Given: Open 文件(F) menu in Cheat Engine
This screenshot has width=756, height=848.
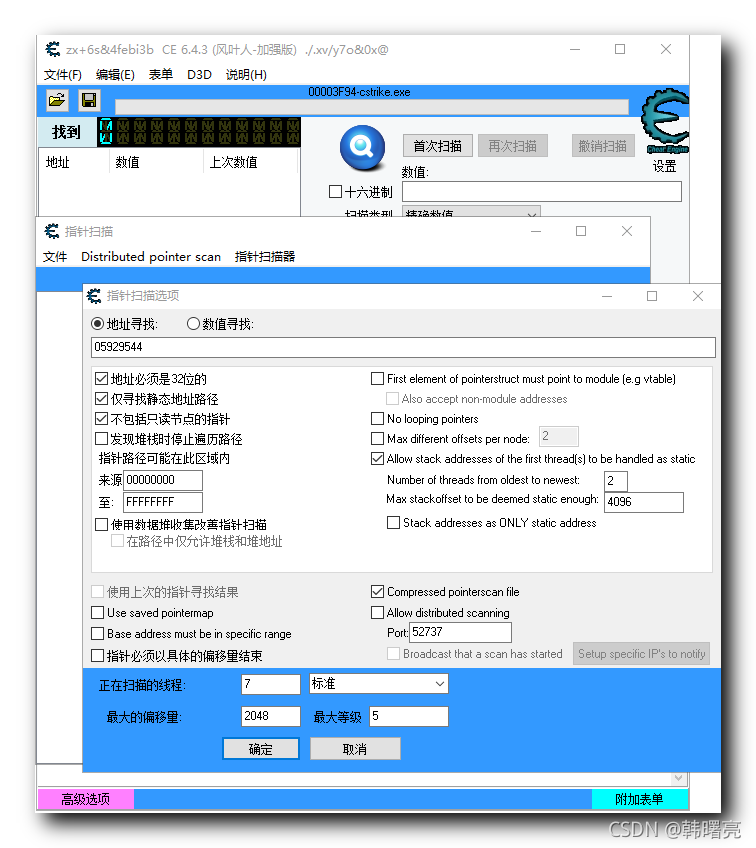Looking at the screenshot, I should [x=63, y=75].
